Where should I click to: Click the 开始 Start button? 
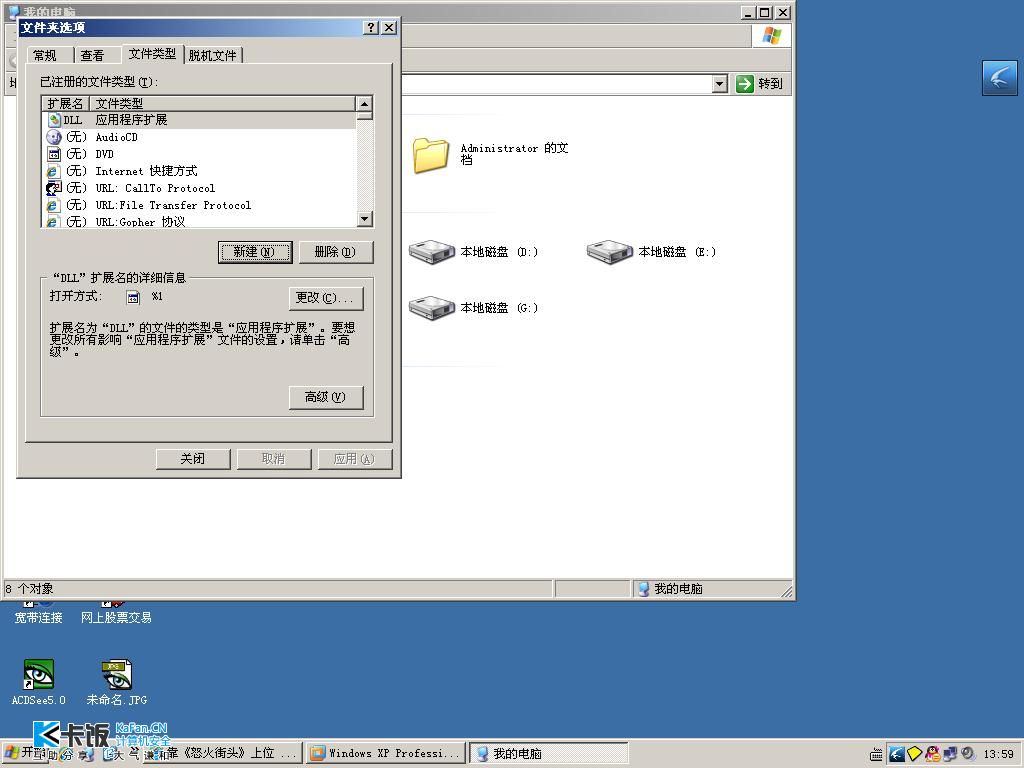(x=26, y=754)
